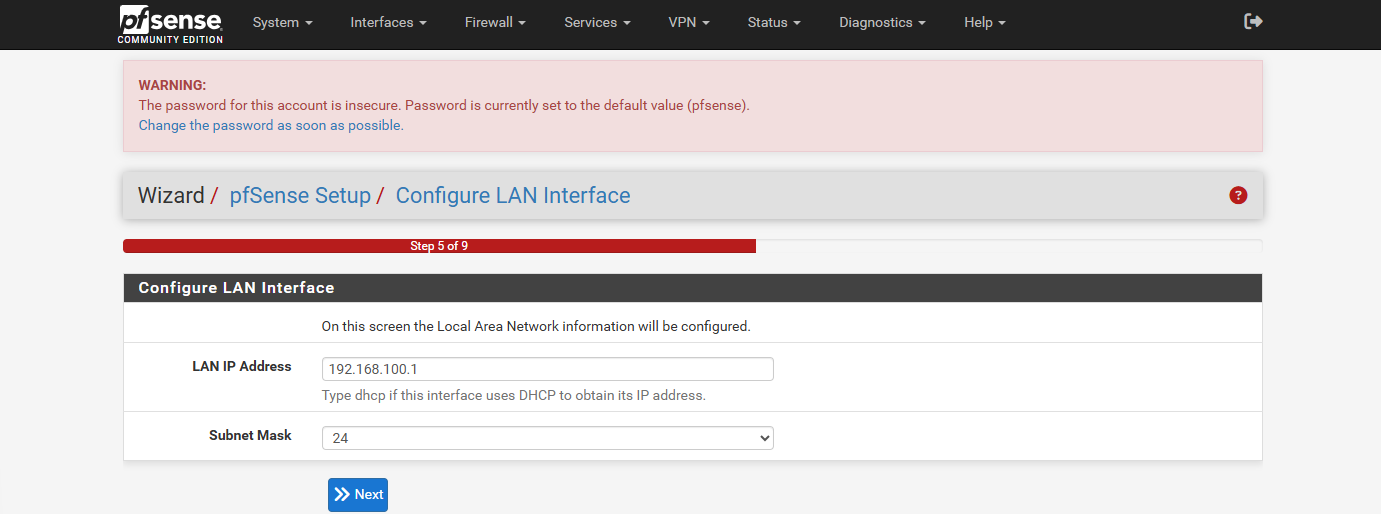Click the logout icon in the navbar
Image resolution: width=1381 pixels, height=514 pixels.
1253,21
